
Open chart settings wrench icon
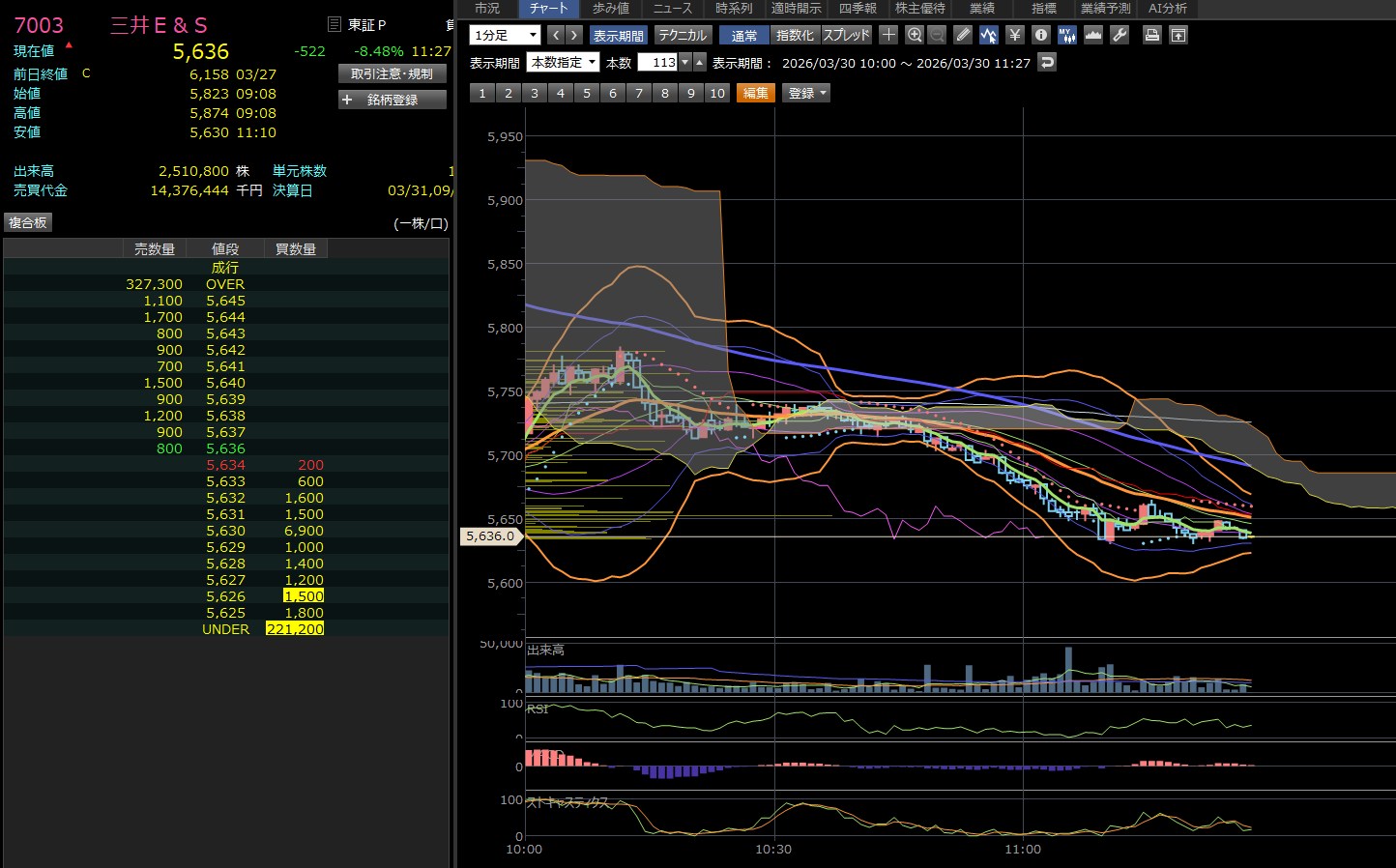pos(1120,35)
